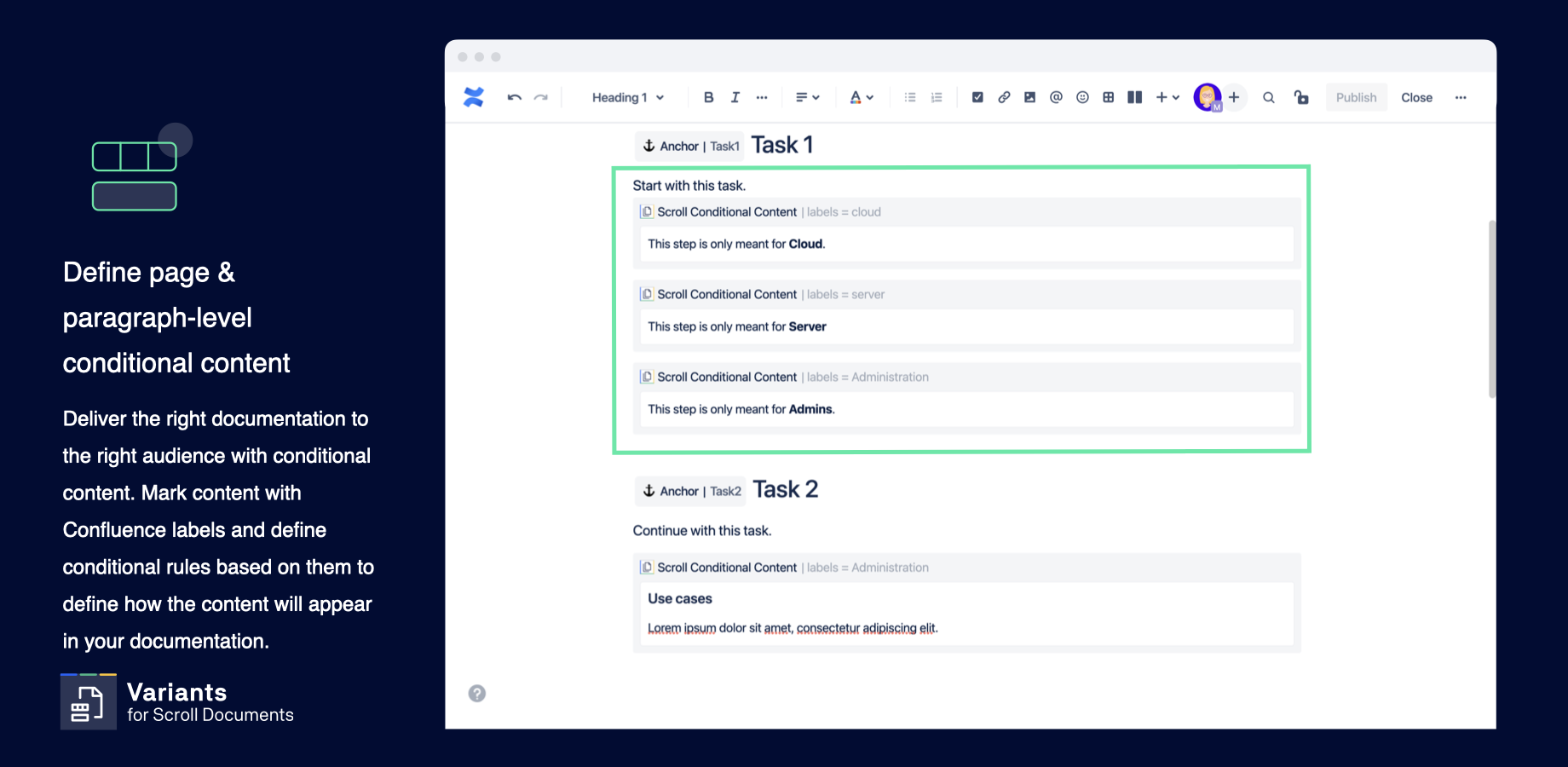
Task: Open page restrictions lock
Action: pos(1301,97)
